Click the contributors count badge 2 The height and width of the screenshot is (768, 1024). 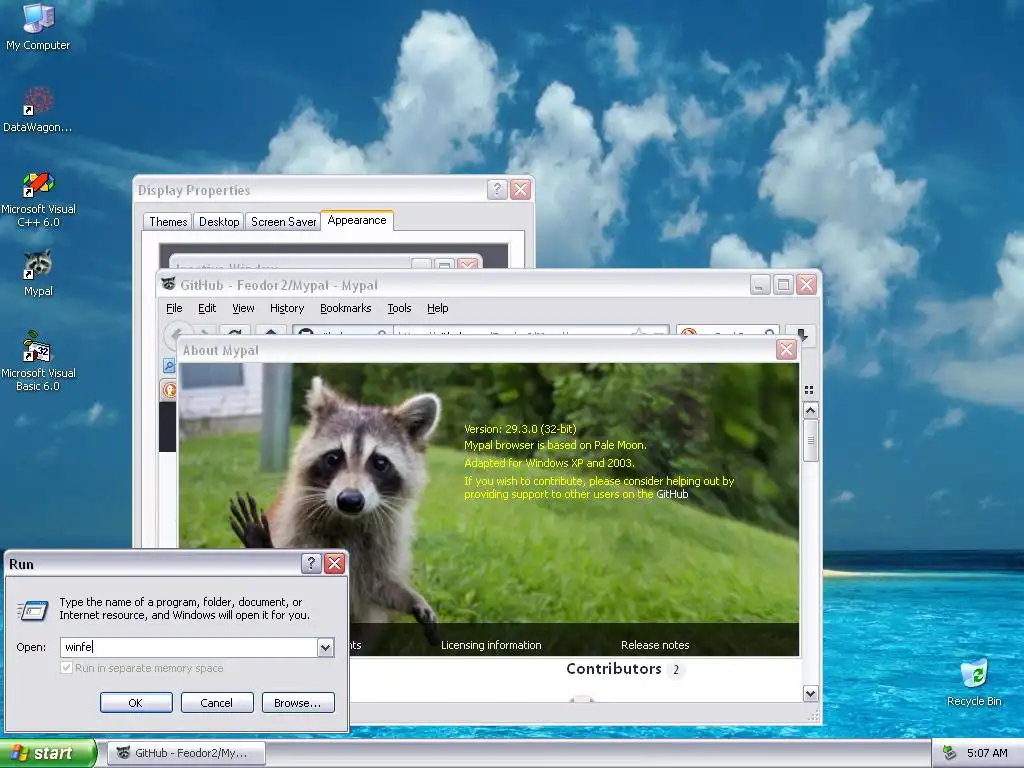click(x=676, y=669)
